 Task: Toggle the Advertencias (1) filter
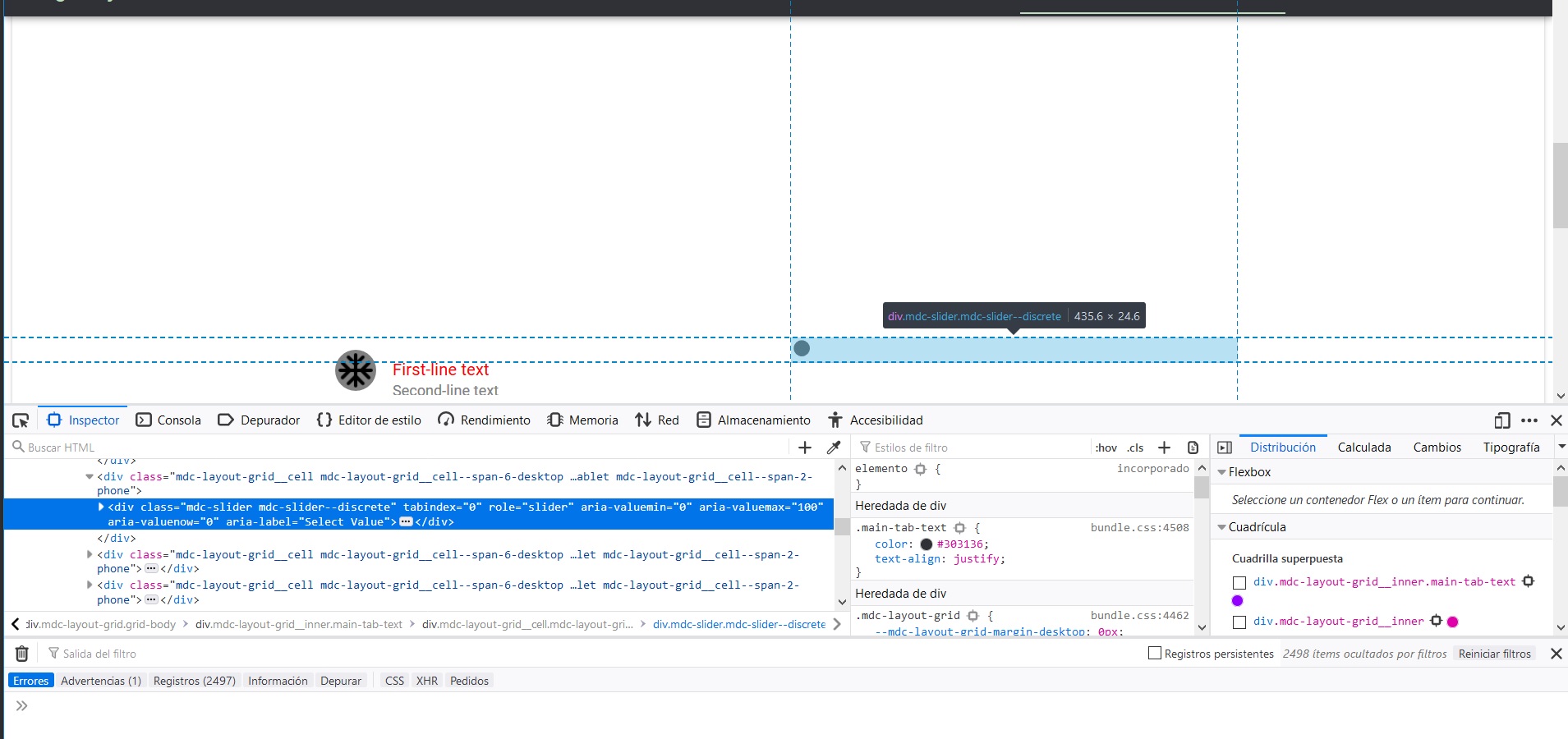point(101,681)
